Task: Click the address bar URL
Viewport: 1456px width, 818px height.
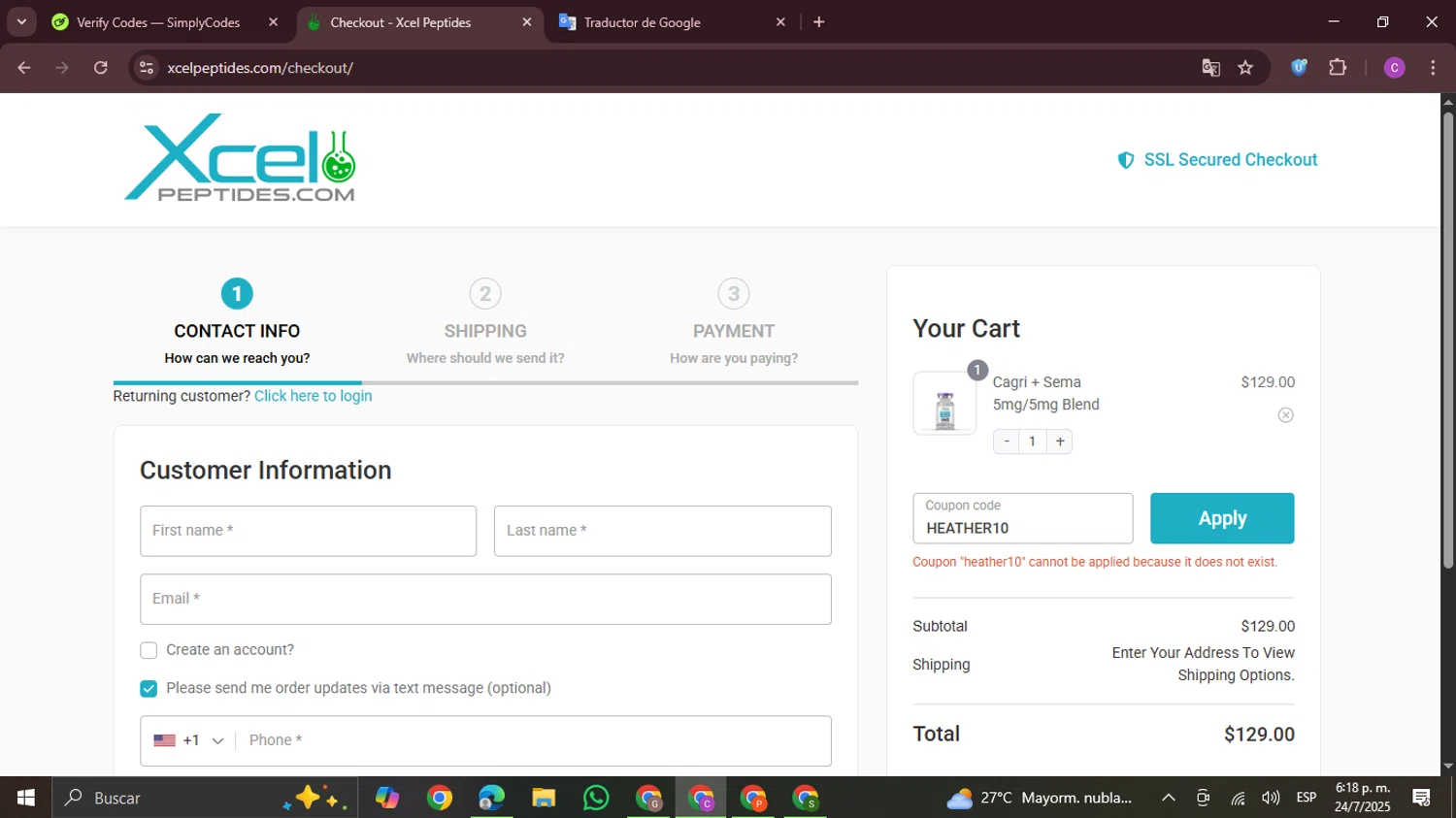Action: [x=260, y=68]
